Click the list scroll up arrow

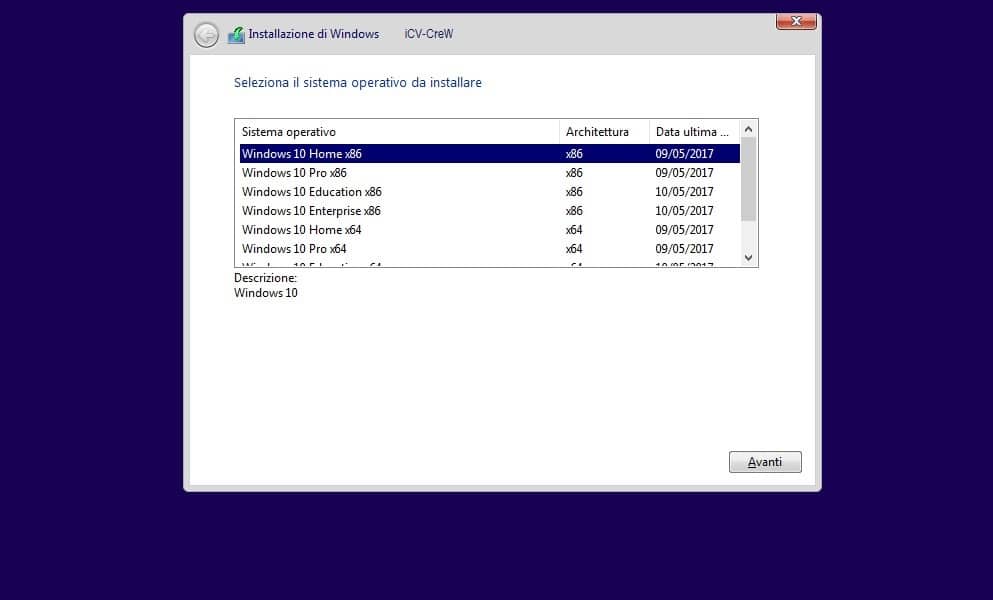click(x=749, y=129)
